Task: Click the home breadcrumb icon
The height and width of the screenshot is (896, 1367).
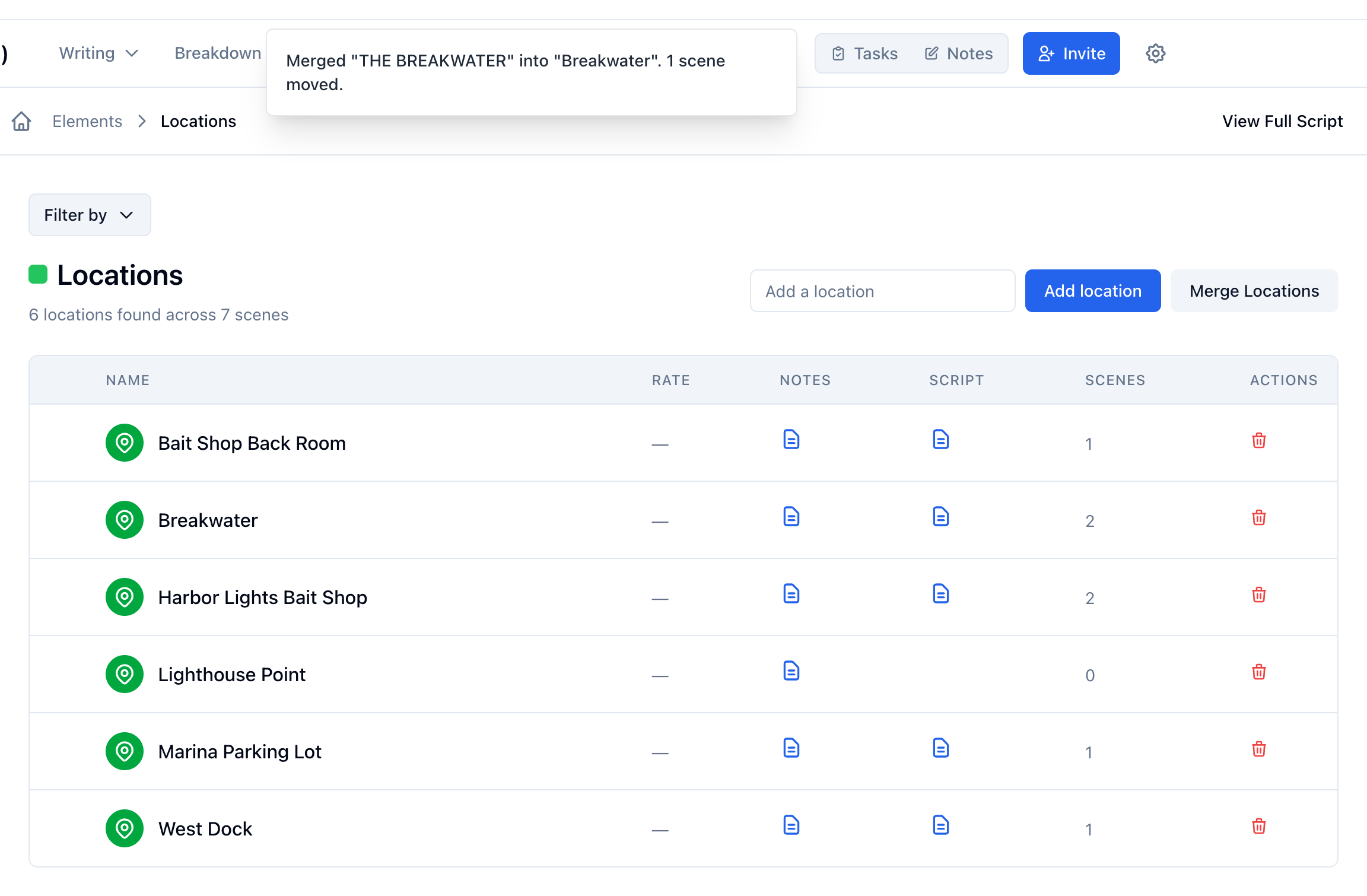Action: pyautogui.click(x=21, y=121)
